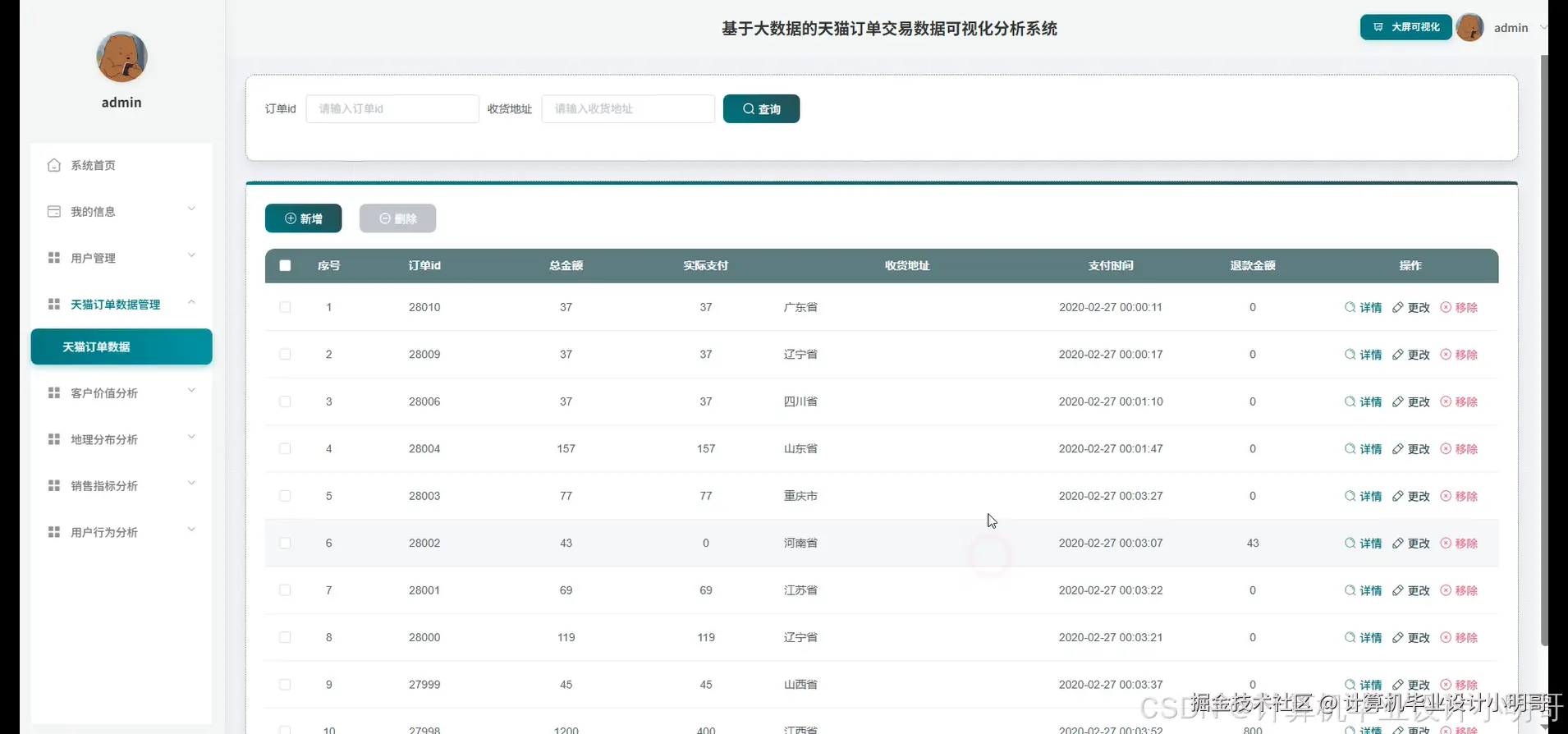Remove order 28003 with 移除
This screenshot has width=1568, height=734.
click(x=1459, y=496)
